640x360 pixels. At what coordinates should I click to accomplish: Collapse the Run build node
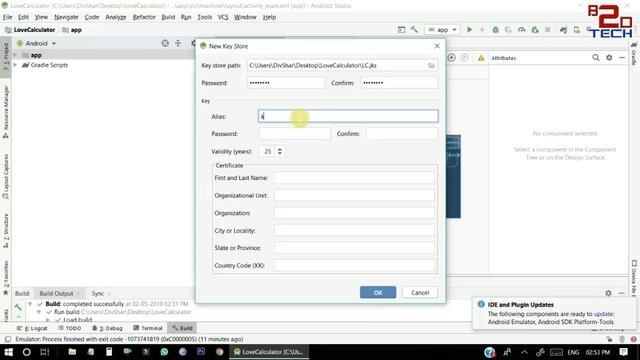pyautogui.click(x=38, y=312)
